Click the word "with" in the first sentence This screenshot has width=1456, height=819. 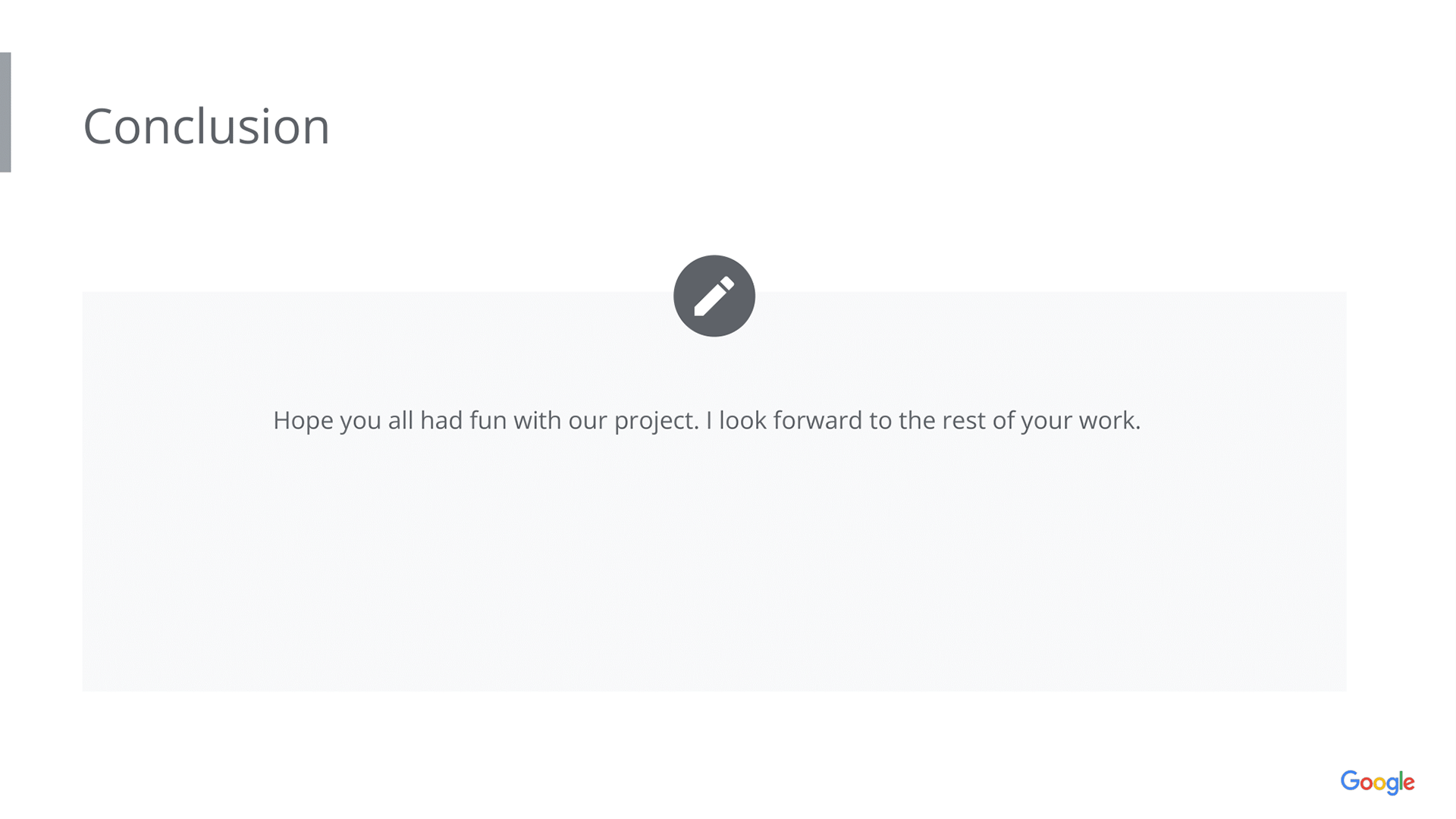point(537,420)
